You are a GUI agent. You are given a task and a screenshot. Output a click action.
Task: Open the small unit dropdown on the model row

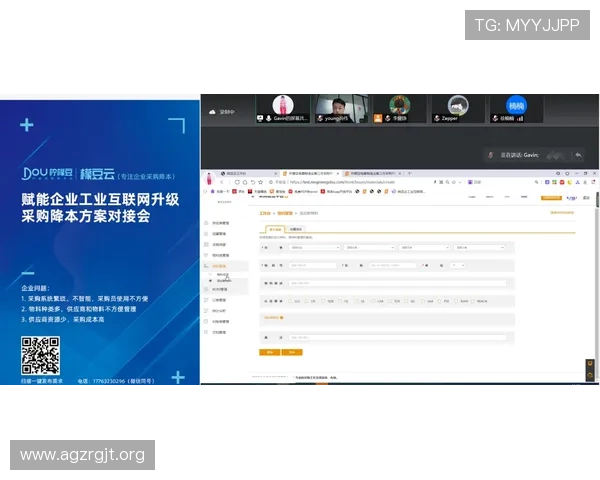click(458, 265)
